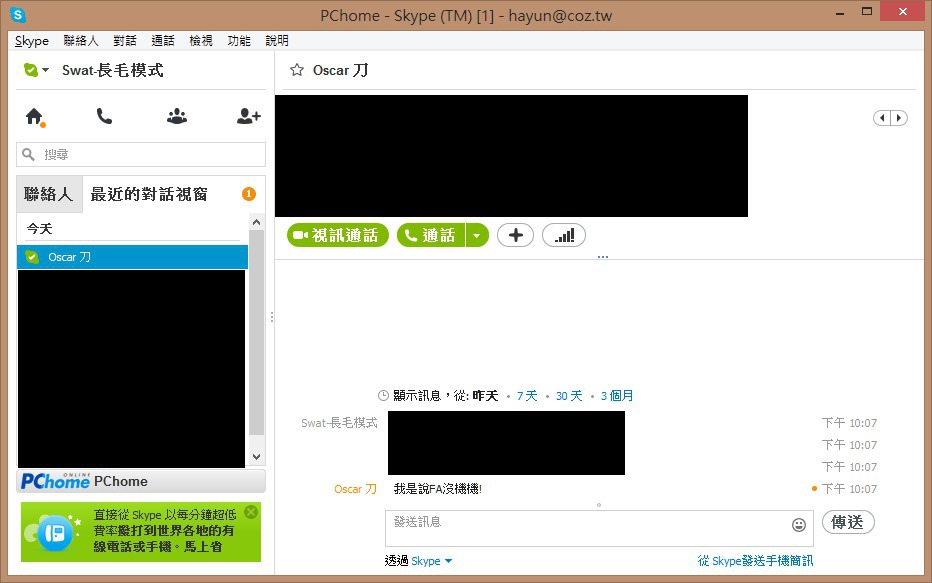This screenshot has height=583, width=932.
Task: Open the 檢視 menu
Action: click(201, 40)
